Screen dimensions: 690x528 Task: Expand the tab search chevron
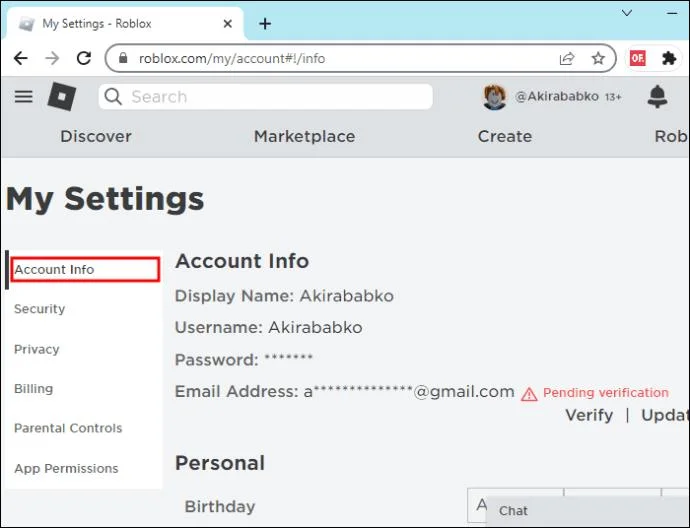(x=627, y=13)
